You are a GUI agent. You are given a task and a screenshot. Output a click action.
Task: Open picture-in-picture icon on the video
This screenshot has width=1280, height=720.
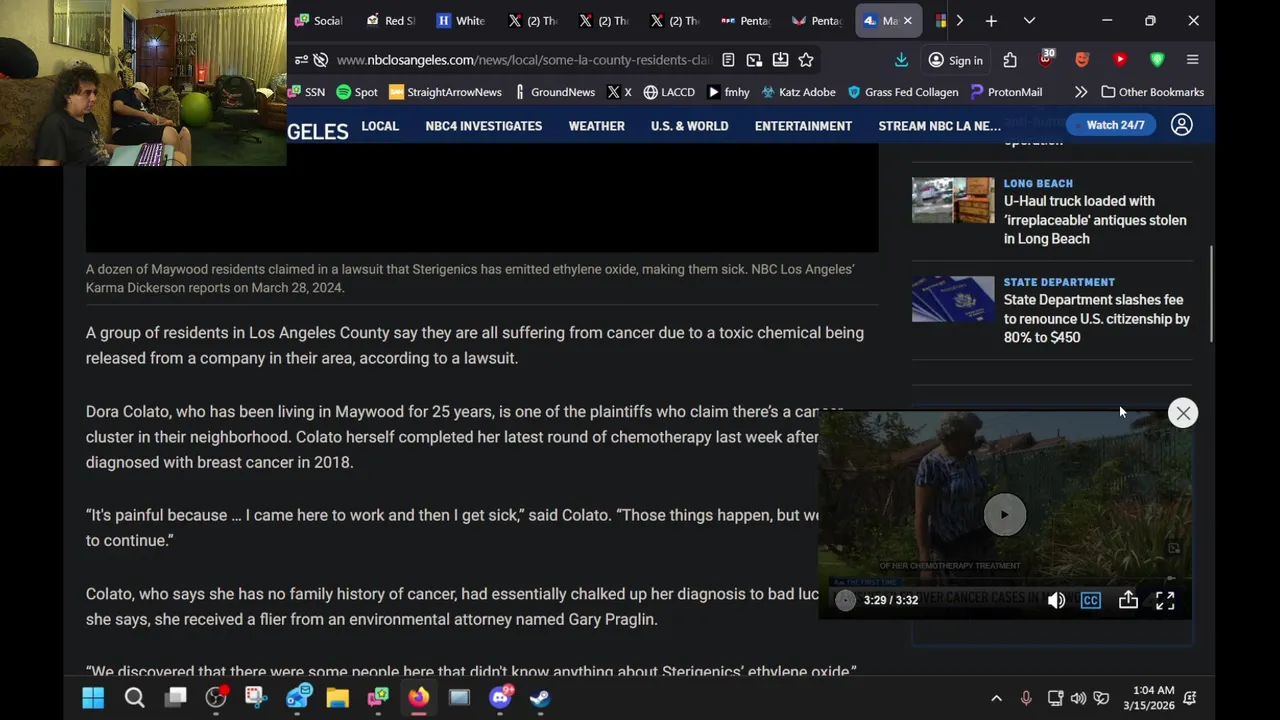[x=1174, y=548]
